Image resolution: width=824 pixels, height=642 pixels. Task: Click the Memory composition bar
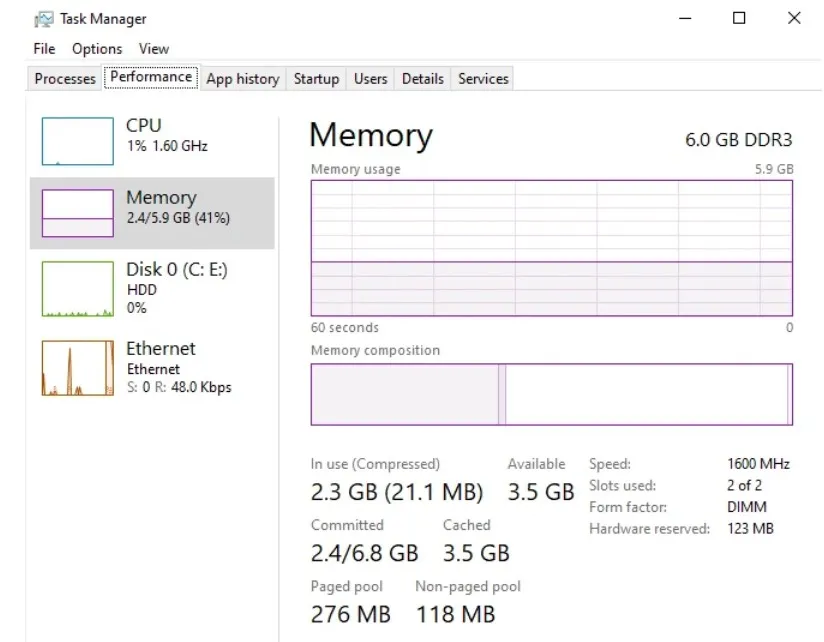(x=550, y=393)
